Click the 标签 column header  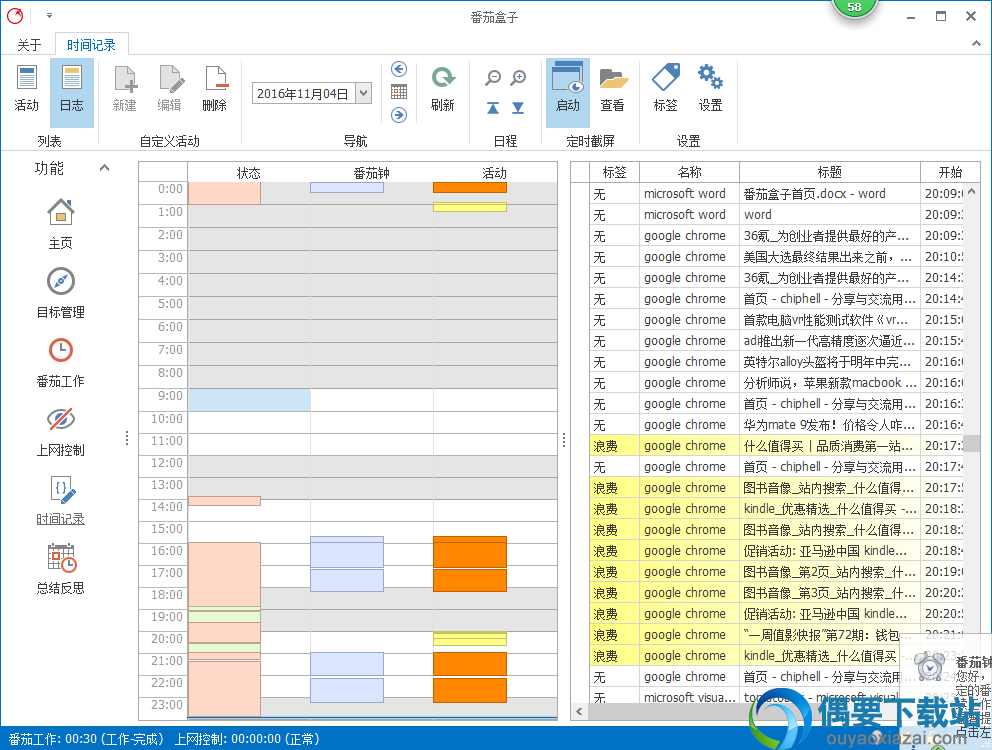[x=614, y=172]
